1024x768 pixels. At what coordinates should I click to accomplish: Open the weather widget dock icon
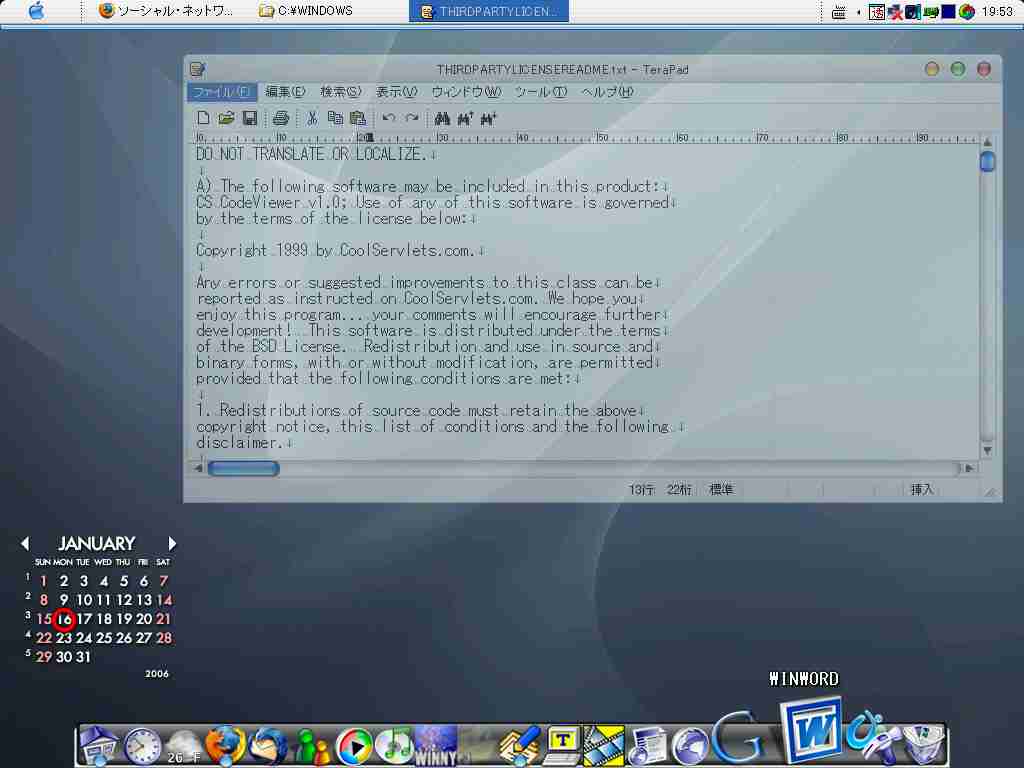pyautogui.click(x=184, y=746)
